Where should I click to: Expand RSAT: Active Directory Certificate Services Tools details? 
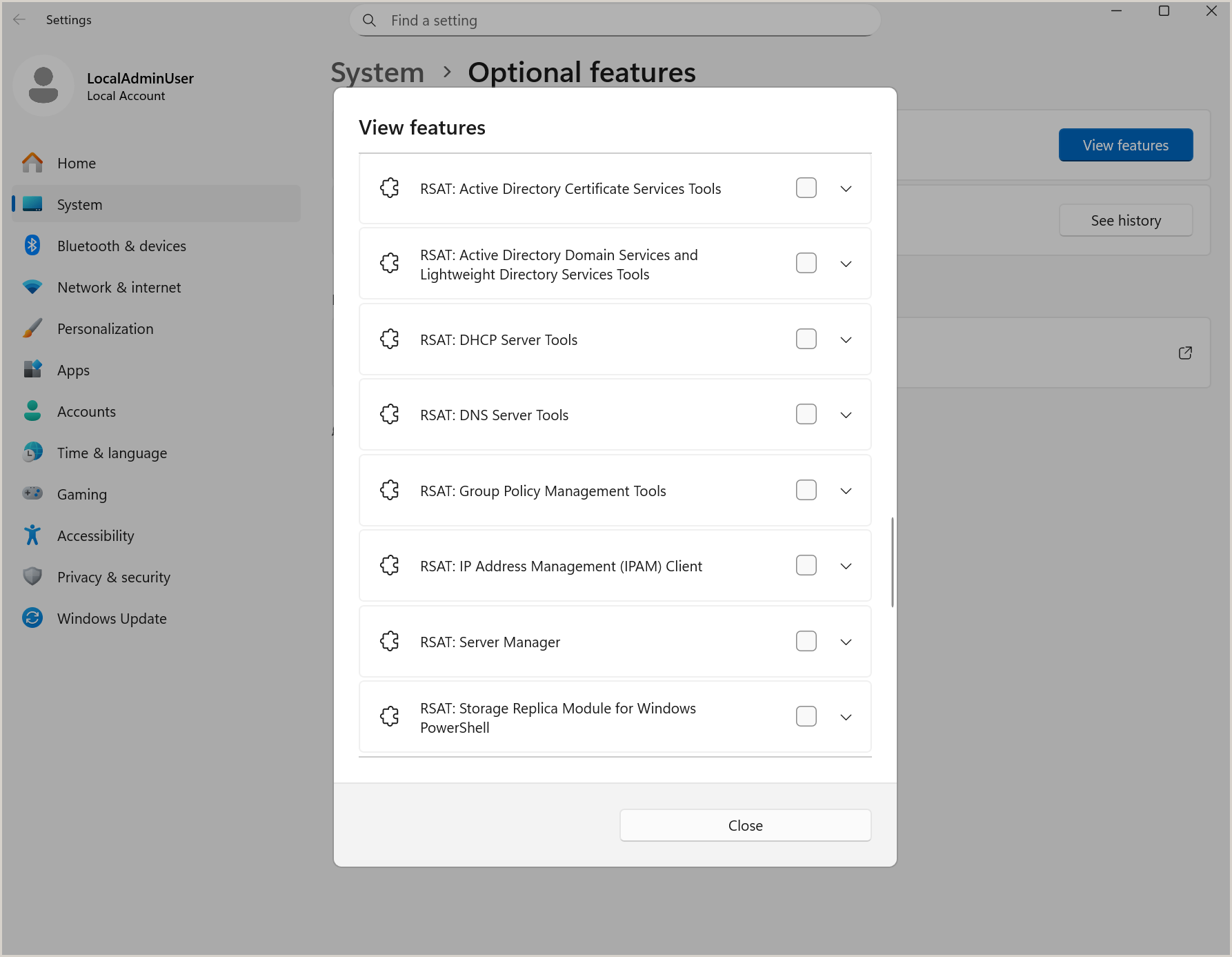click(x=846, y=188)
